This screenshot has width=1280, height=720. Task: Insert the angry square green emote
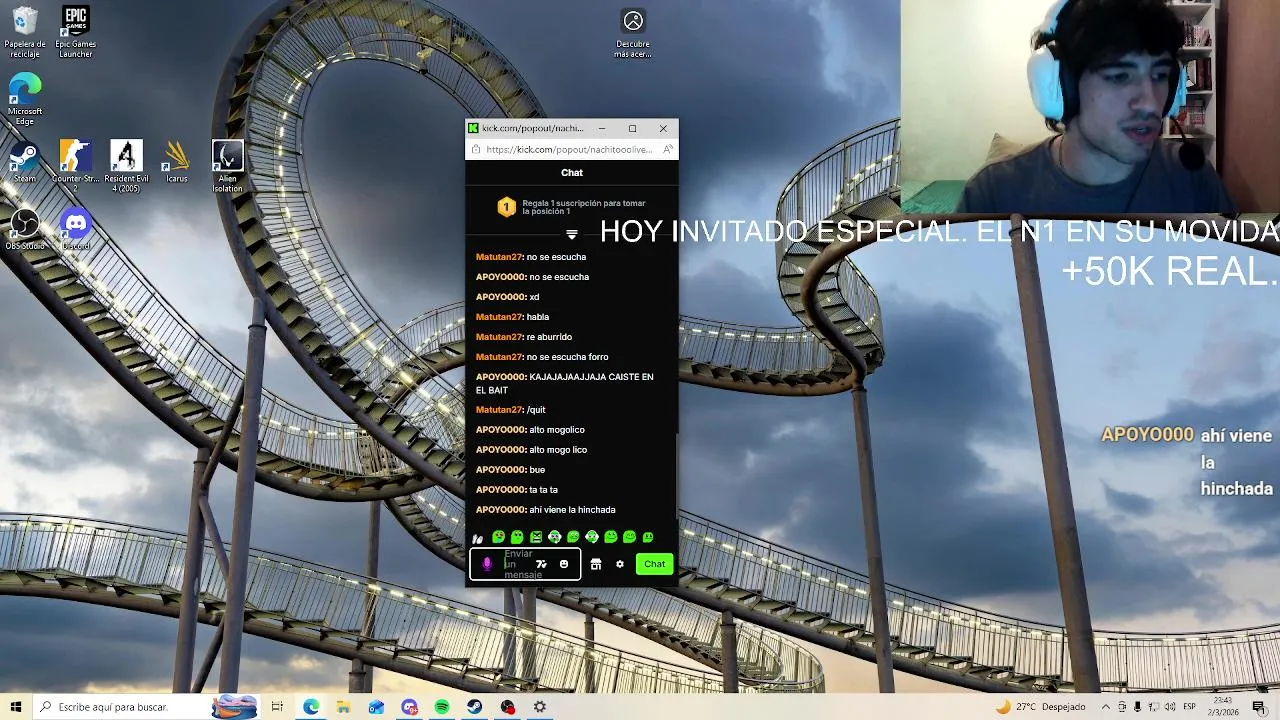pos(536,537)
